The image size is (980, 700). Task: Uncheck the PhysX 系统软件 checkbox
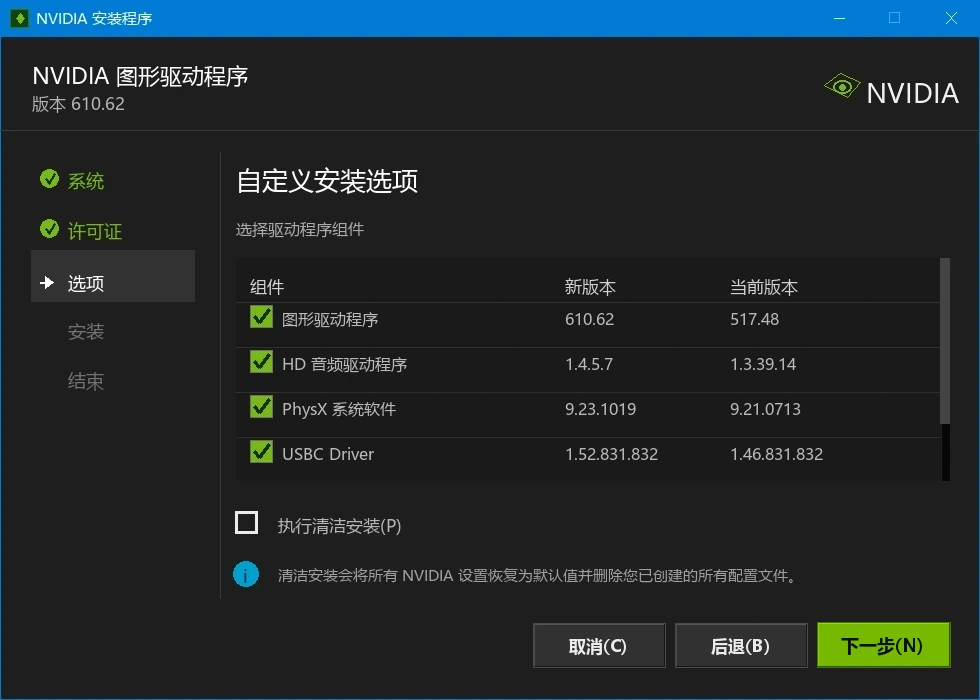click(x=261, y=408)
